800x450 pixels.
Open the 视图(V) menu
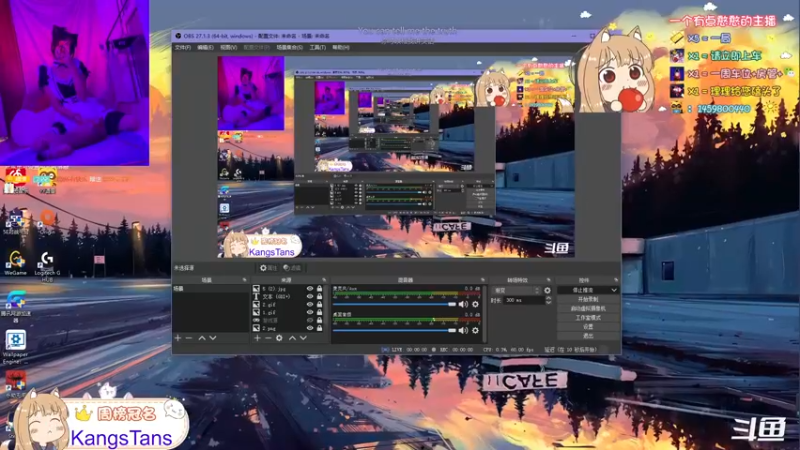click(x=229, y=47)
